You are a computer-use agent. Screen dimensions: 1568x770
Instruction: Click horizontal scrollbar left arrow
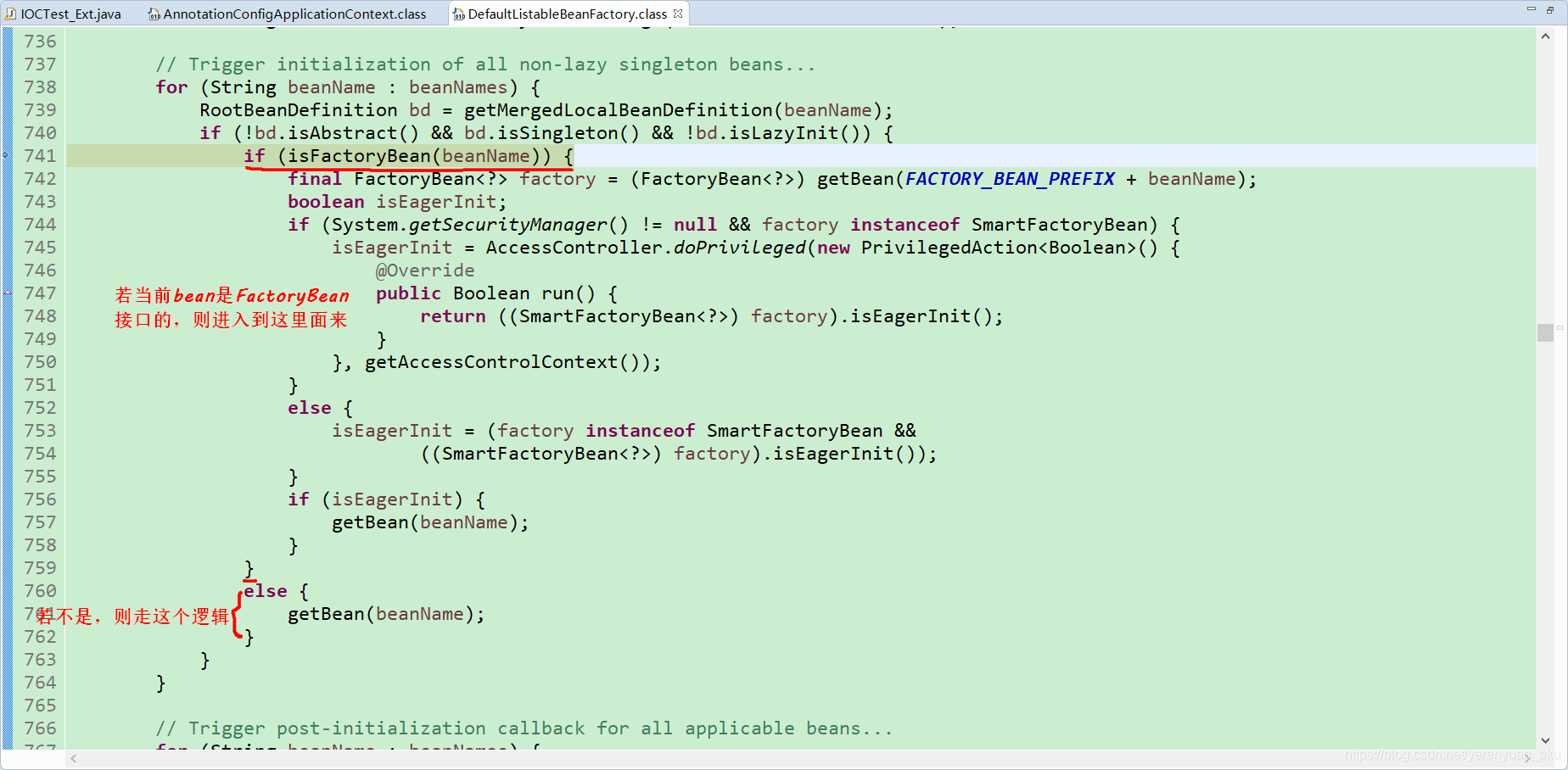pyautogui.click(x=75, y=758)
